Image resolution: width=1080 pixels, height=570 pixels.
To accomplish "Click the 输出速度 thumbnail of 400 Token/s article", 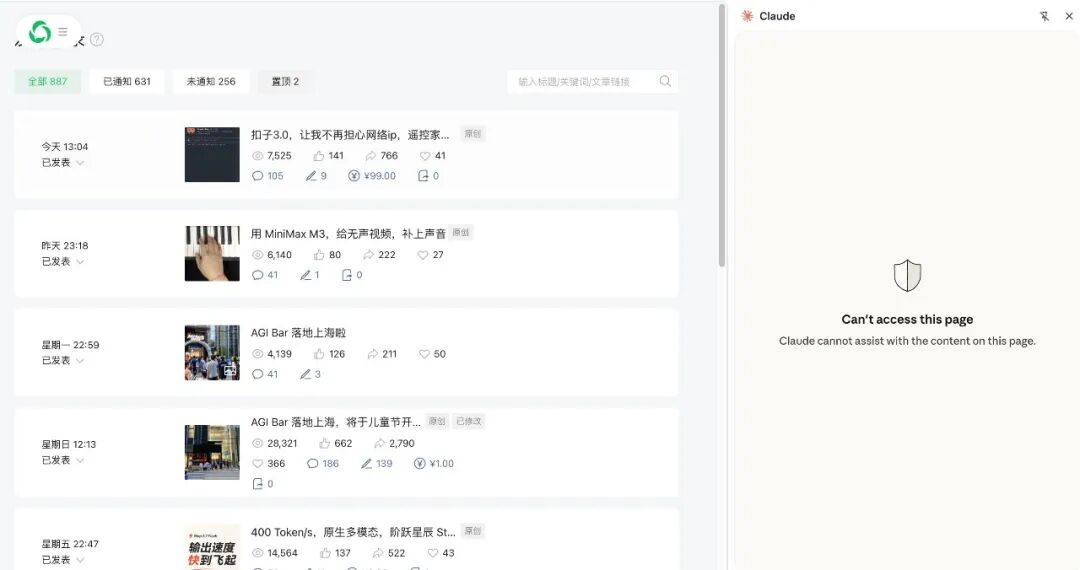I will [x=212, y=547].
